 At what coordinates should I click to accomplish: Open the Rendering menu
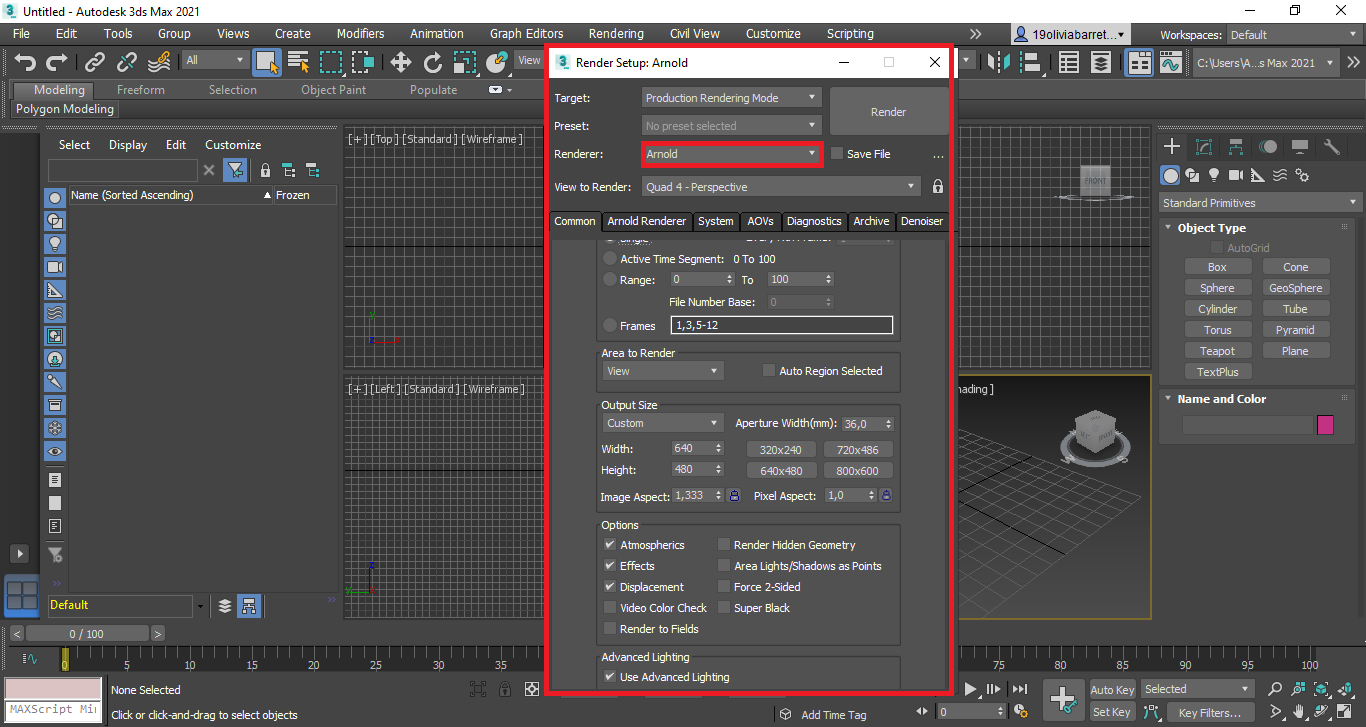point(616,33)
